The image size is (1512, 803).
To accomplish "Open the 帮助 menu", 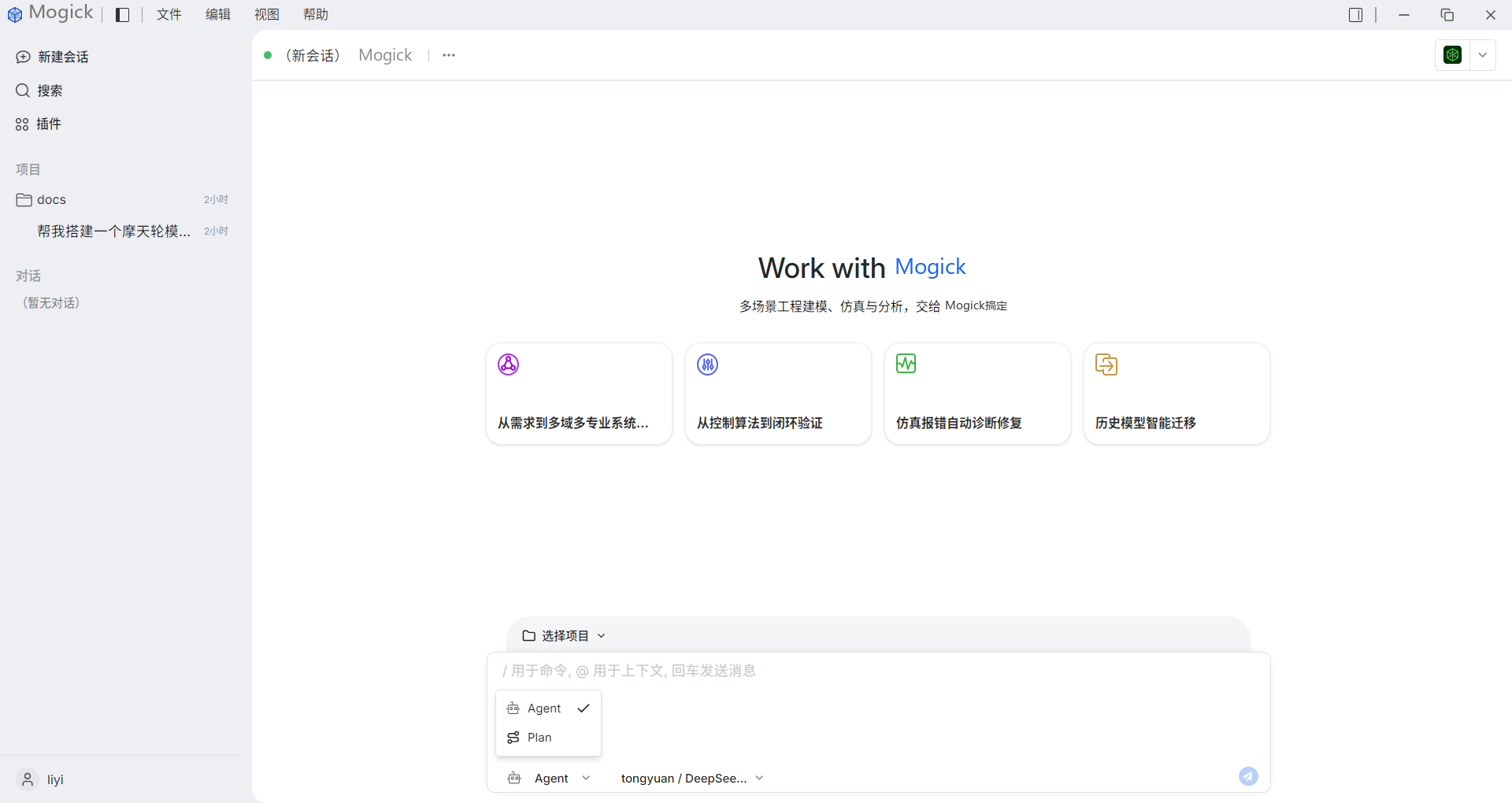I will [x=316, y=15].
